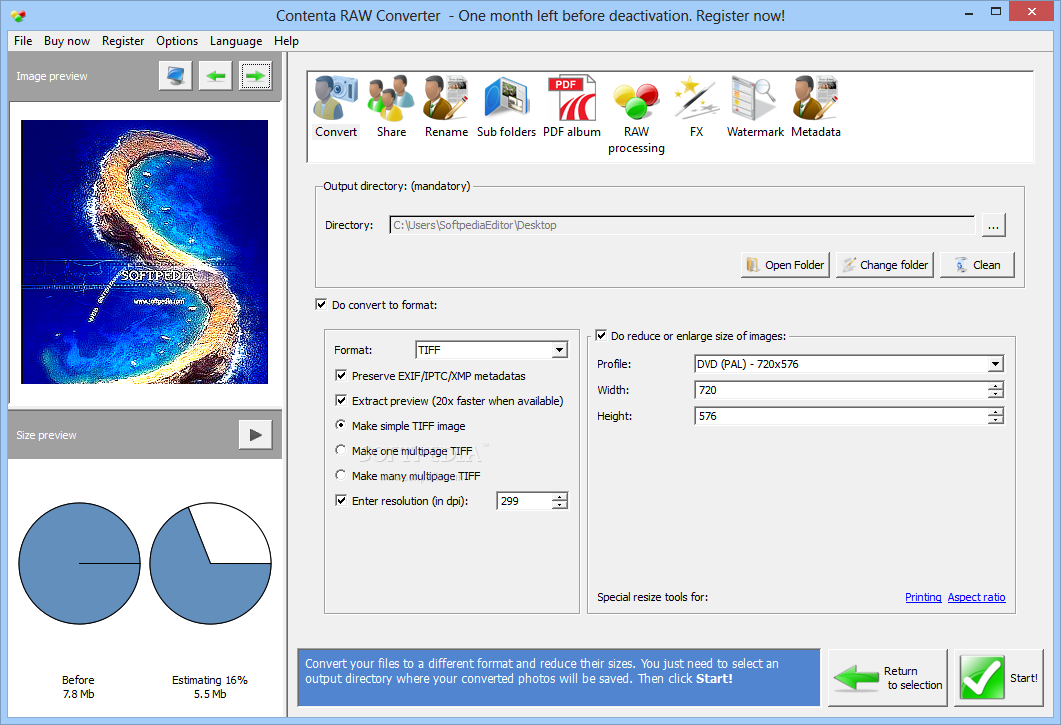Click the Start! button
This screenshot has width=1061, height=725.
click(x=999, y=678)
